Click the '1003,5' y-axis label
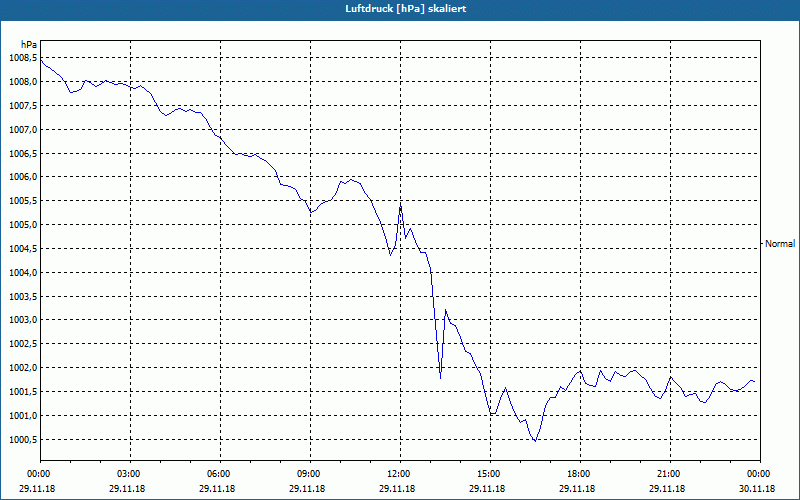This screenshot has height=500, width=800. [x=23, y=296]
